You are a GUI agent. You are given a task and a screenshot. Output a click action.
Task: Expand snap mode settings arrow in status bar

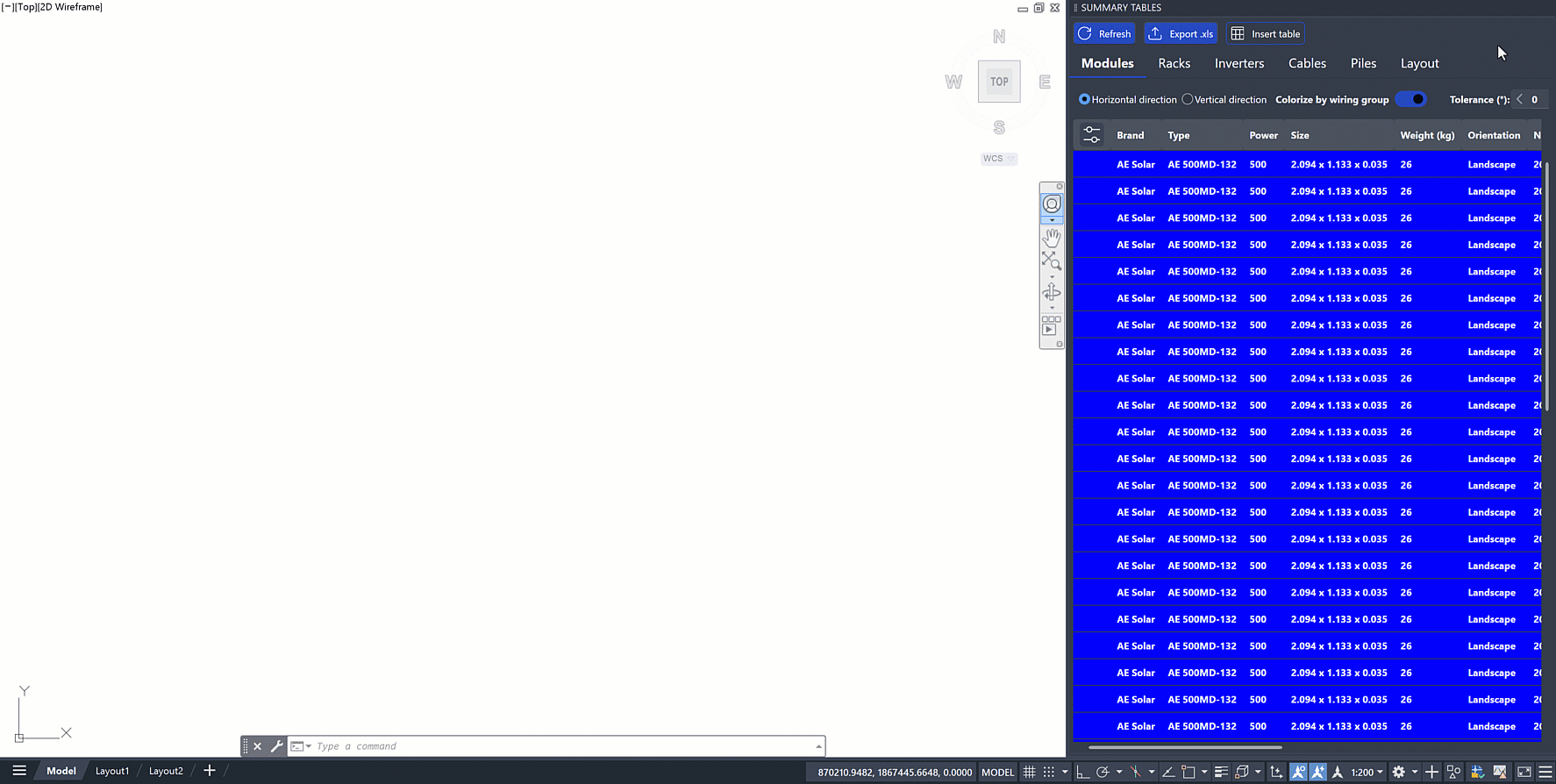pos(1065,772)
